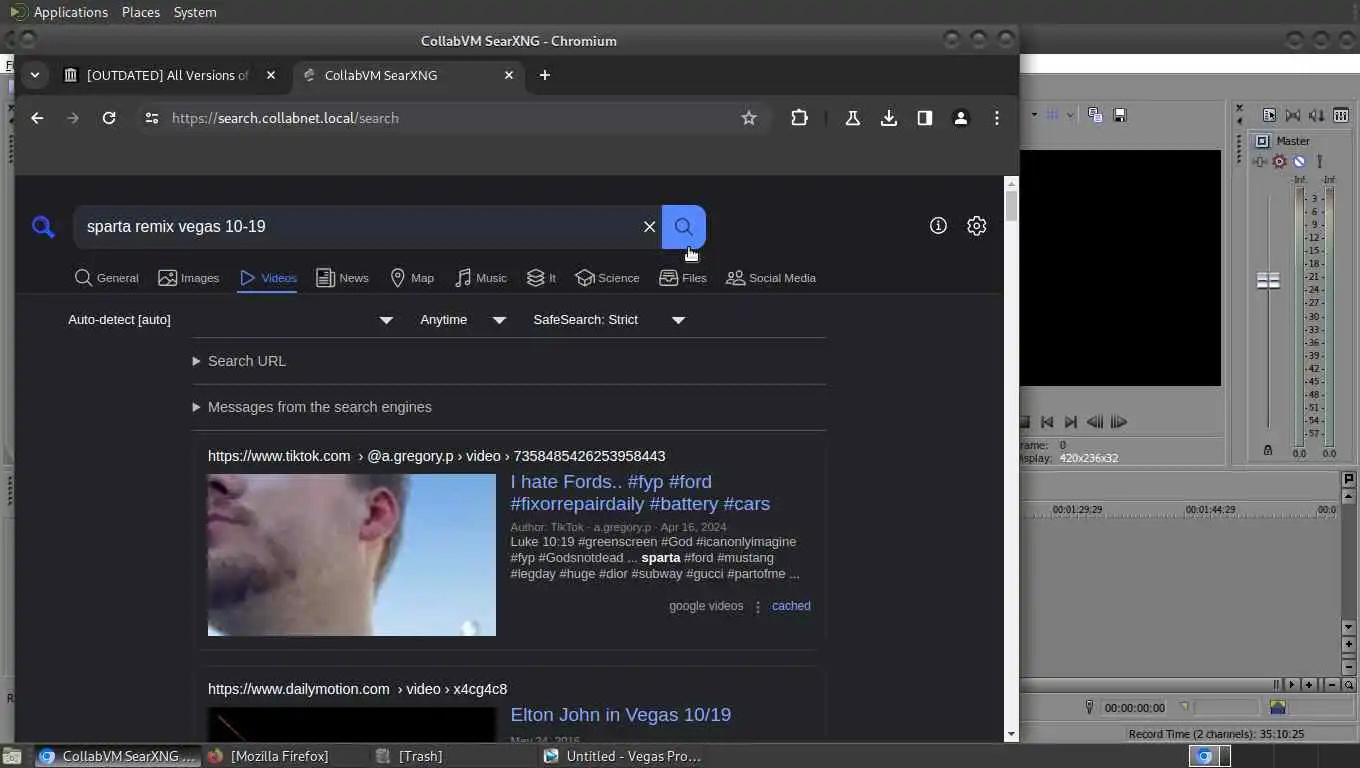
Task: Go back in Chromium
Action: [37, 118]
